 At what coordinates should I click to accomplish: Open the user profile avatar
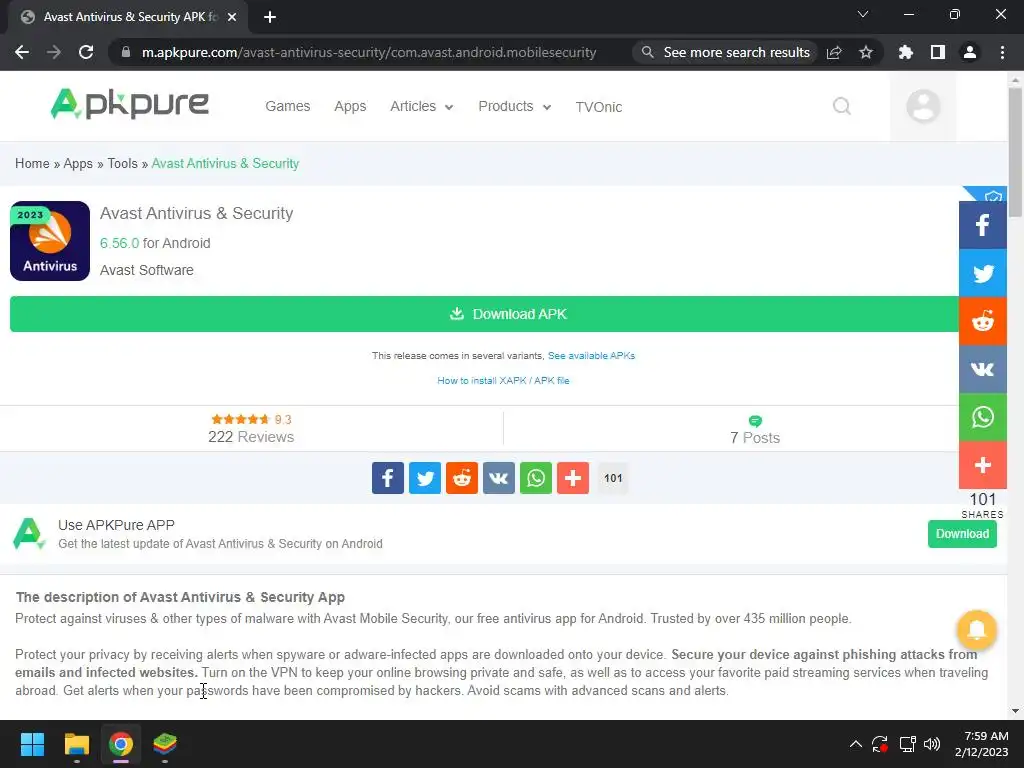point(923,106)
